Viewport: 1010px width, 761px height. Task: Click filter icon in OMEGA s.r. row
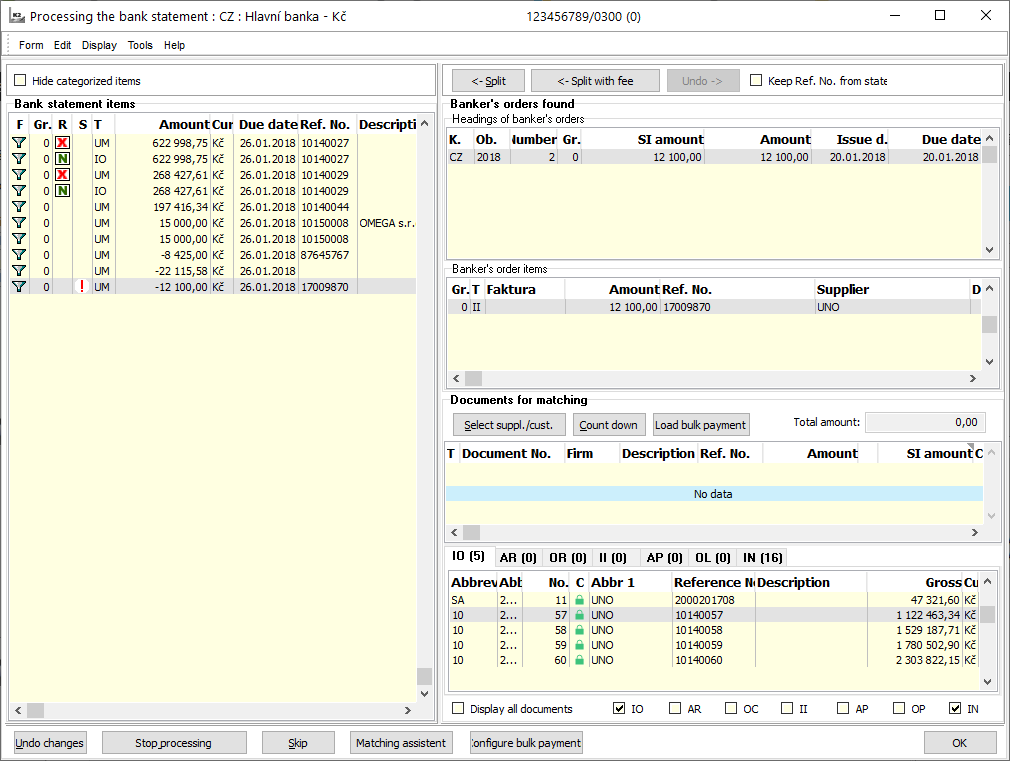(19, 223)
